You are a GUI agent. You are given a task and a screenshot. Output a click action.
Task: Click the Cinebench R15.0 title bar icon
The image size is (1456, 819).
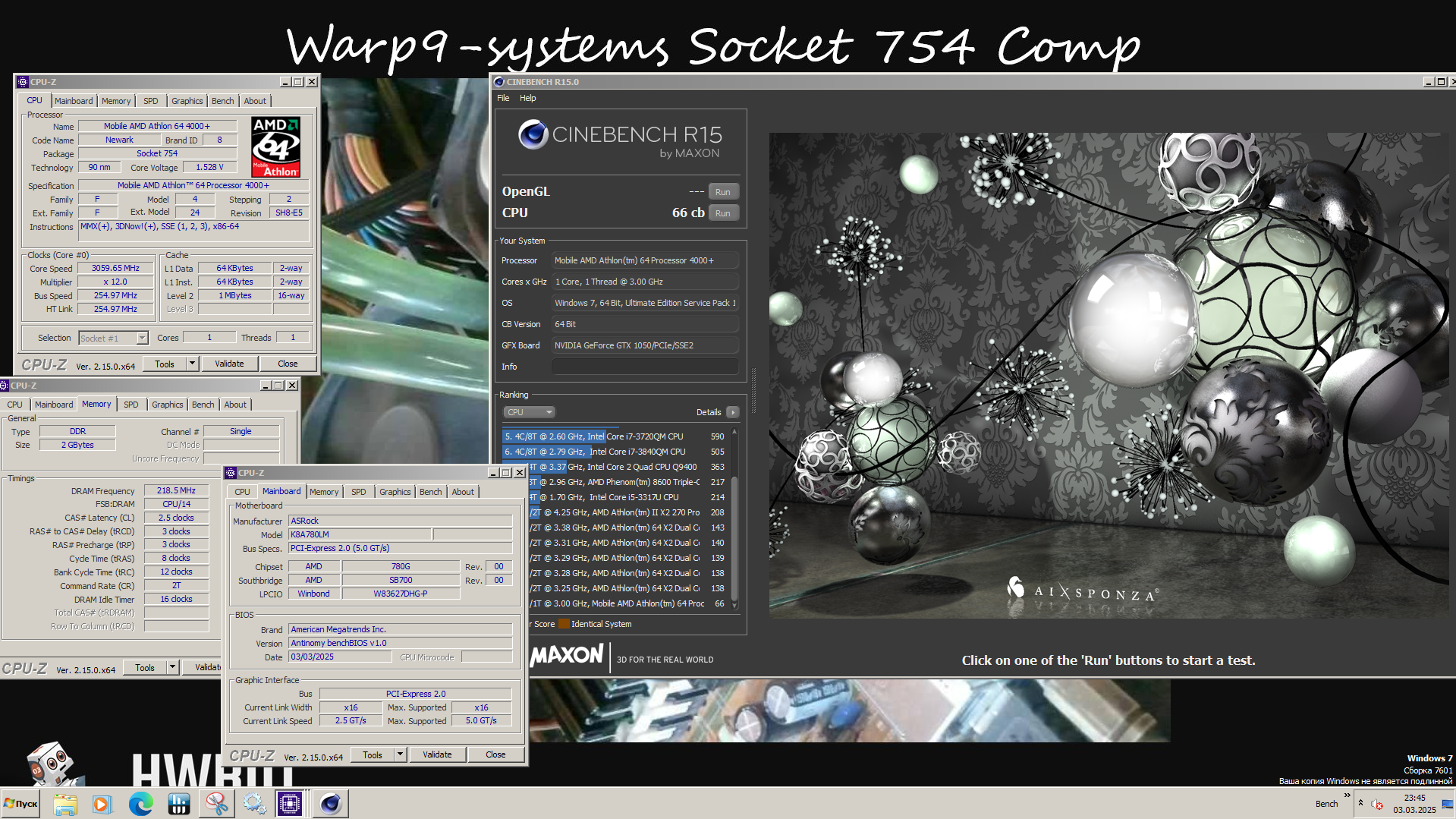(x=498, y=82)
